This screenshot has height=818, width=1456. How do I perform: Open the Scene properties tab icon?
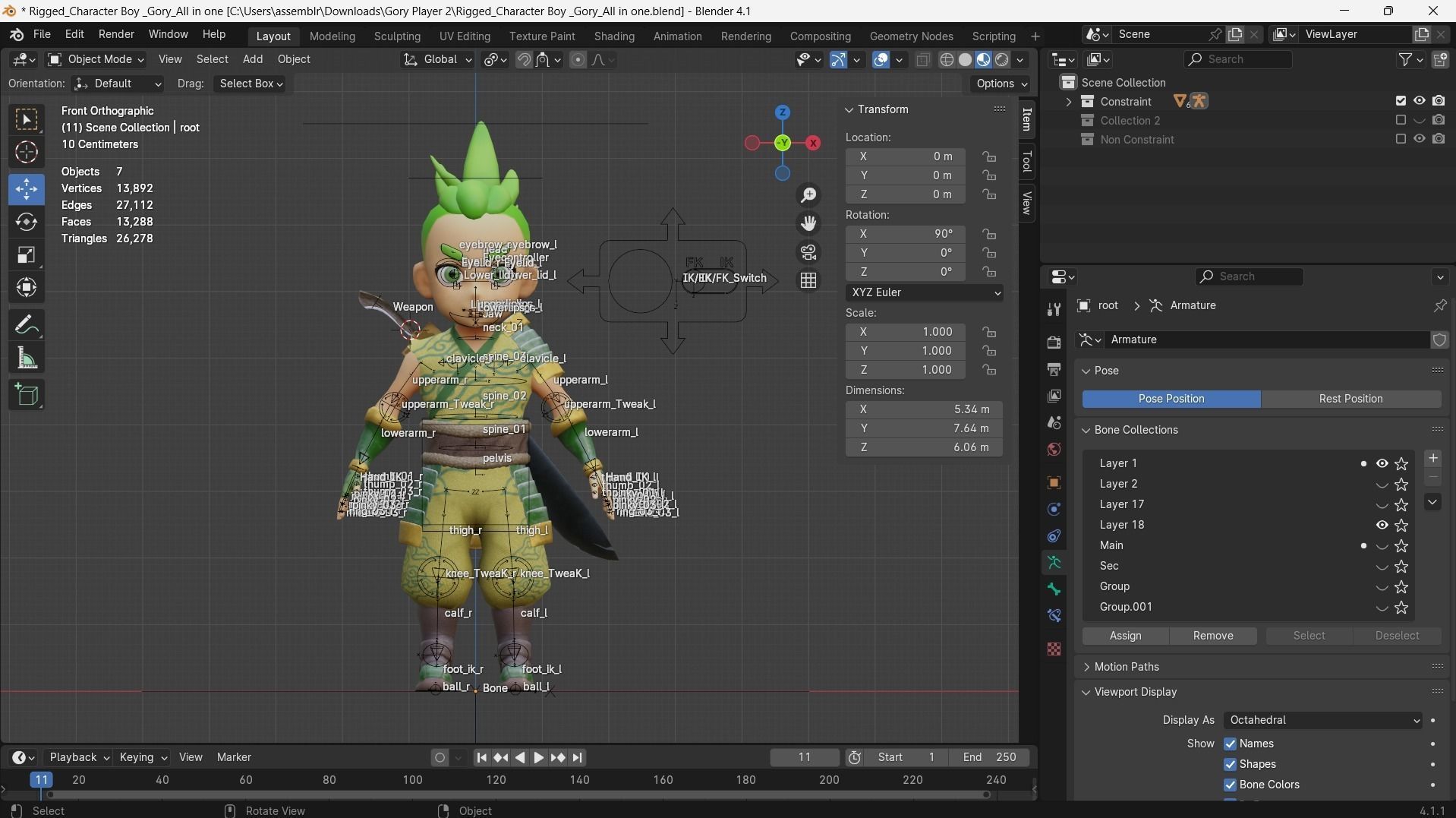point(1054,422)
